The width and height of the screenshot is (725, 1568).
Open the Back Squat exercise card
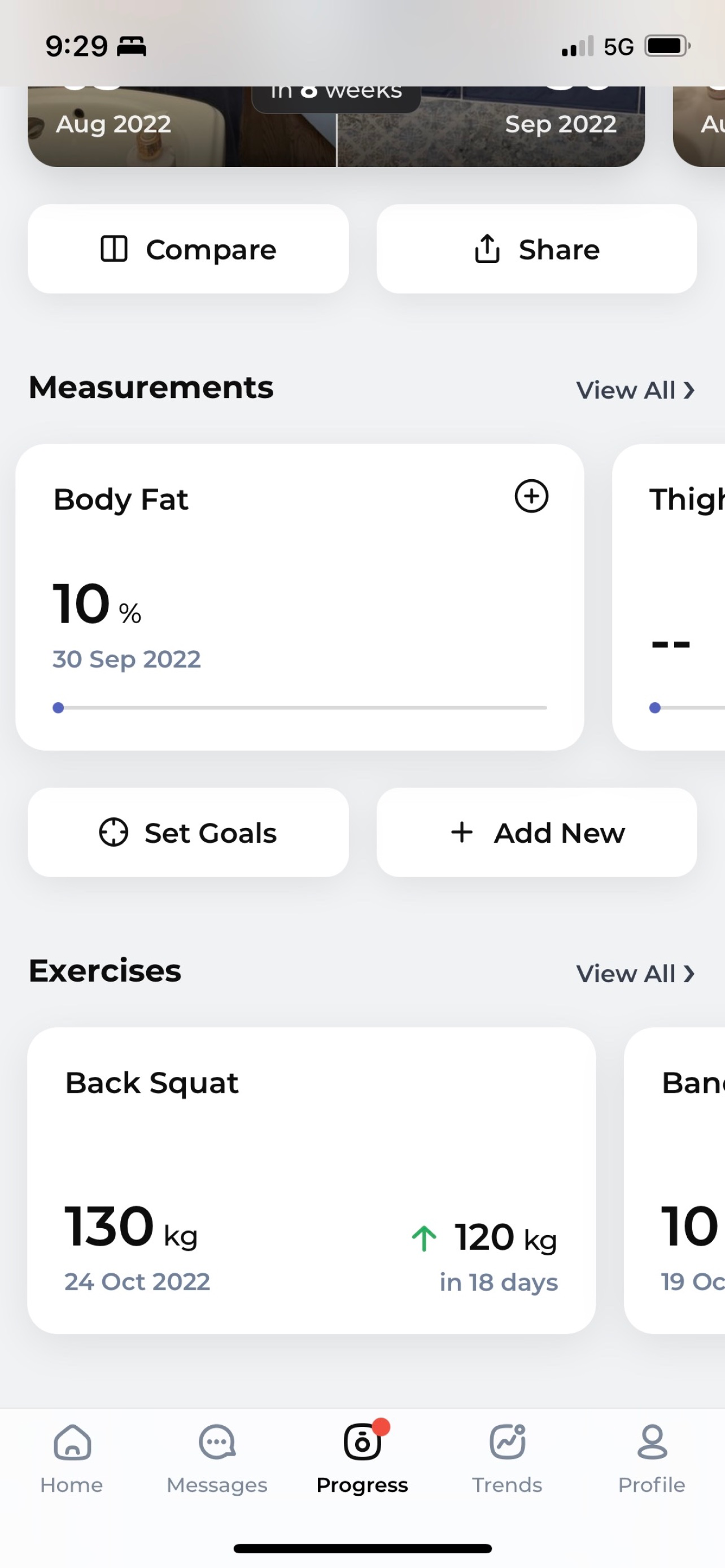pos(312,1180)
